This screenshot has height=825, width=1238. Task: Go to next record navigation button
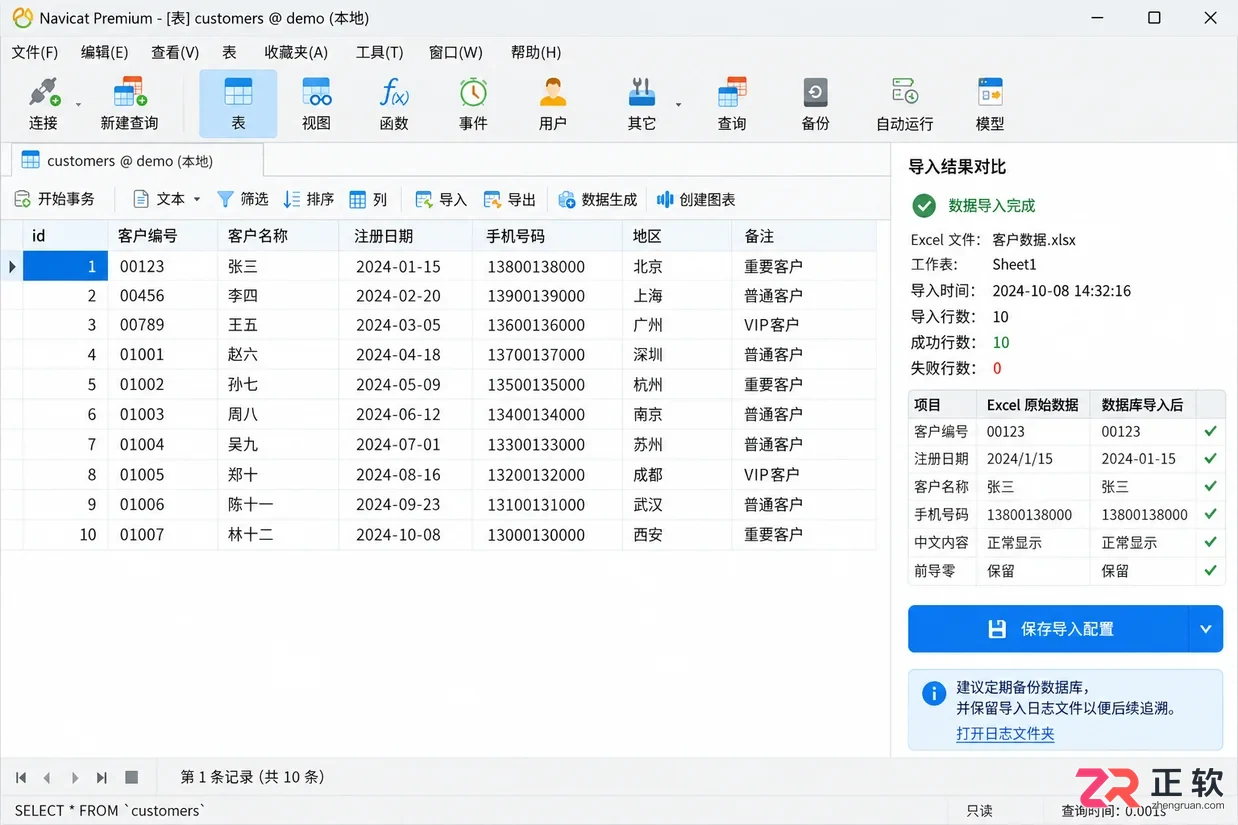coord(75,777)
